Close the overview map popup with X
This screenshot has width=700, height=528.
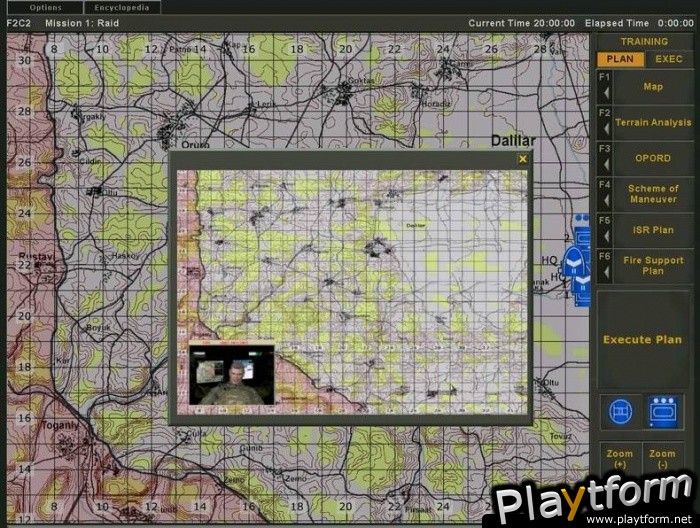[x=523, y=159]
